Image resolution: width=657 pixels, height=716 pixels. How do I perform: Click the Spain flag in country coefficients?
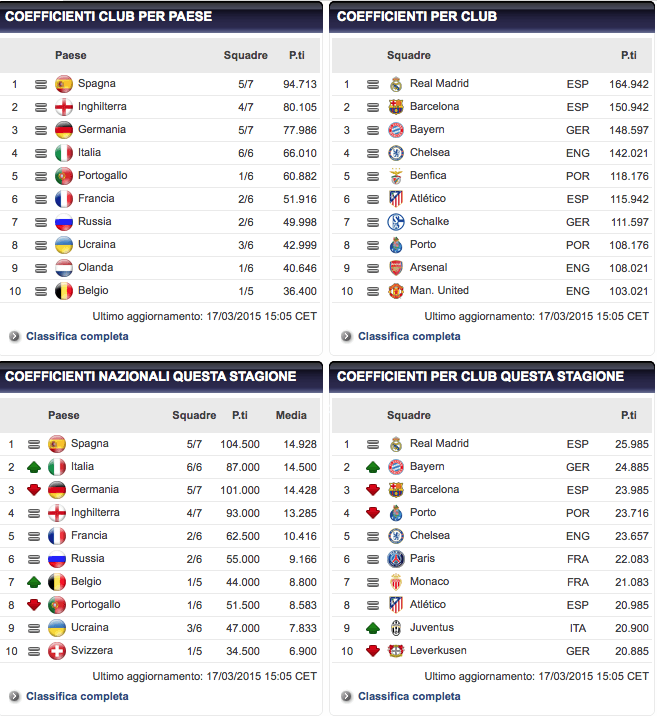point(64,84)
